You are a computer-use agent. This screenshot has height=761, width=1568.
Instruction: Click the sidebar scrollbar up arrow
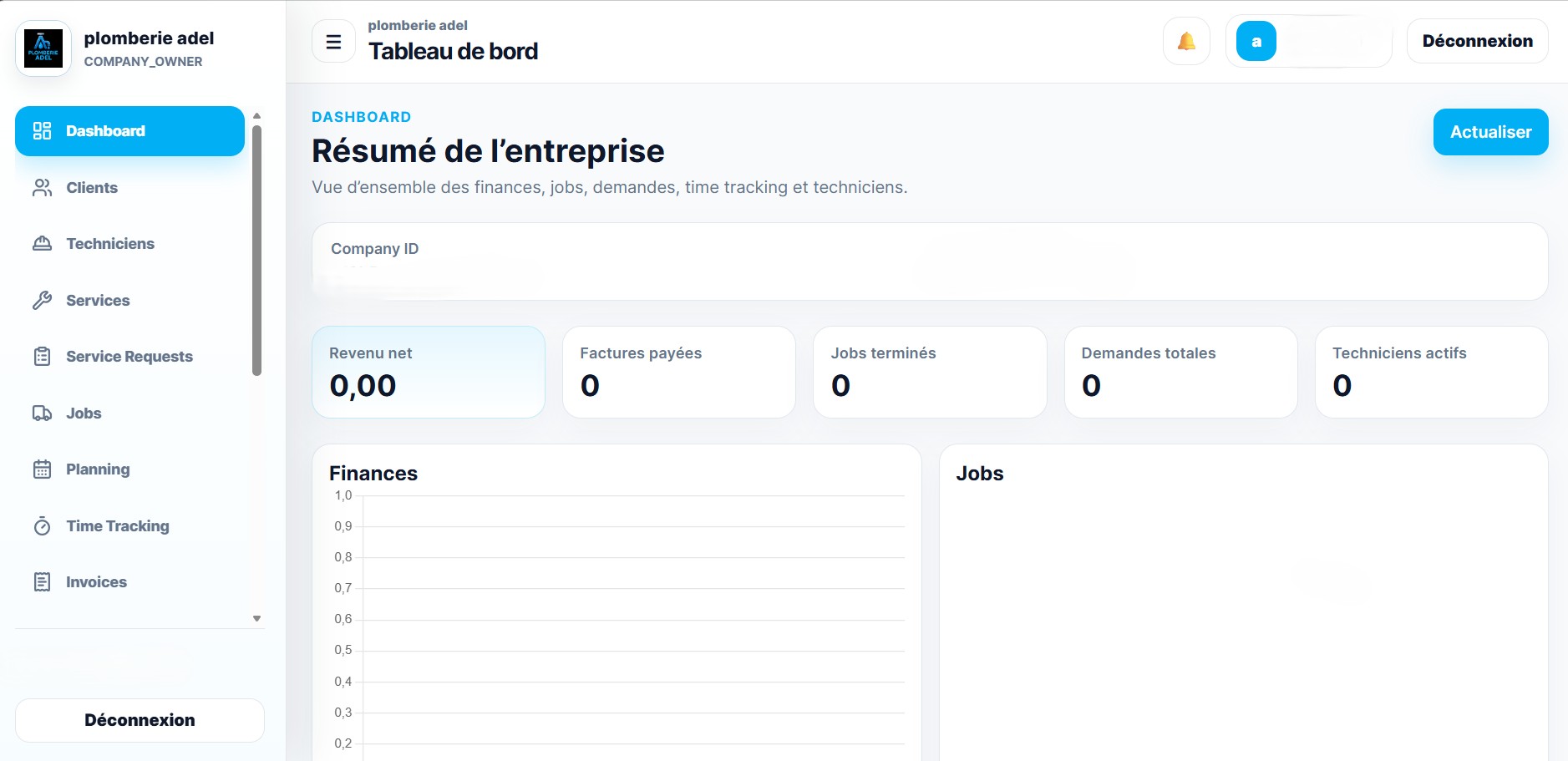pyautogui.click(x=257, y=115)
